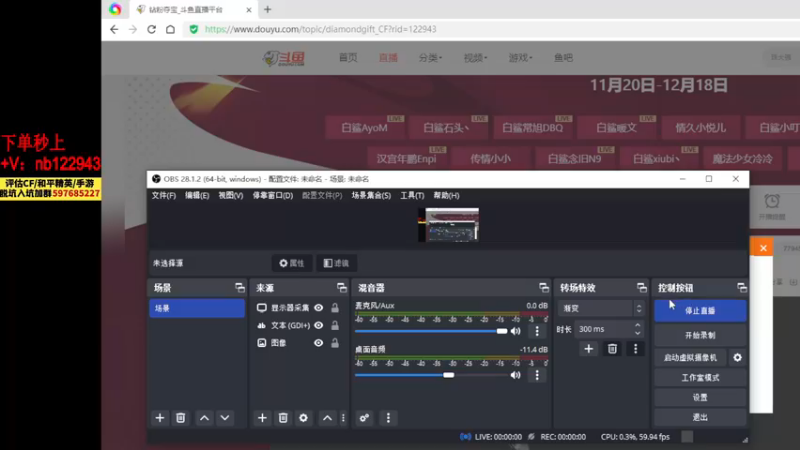Screen dimensions: 800x450
Task: Remove selected source with trash icon
Action: point(283,418)
